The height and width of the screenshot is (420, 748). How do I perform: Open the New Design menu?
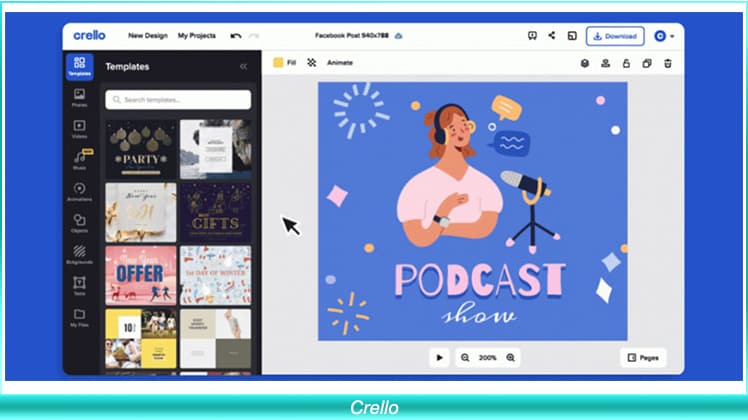(x=148, y=35)
